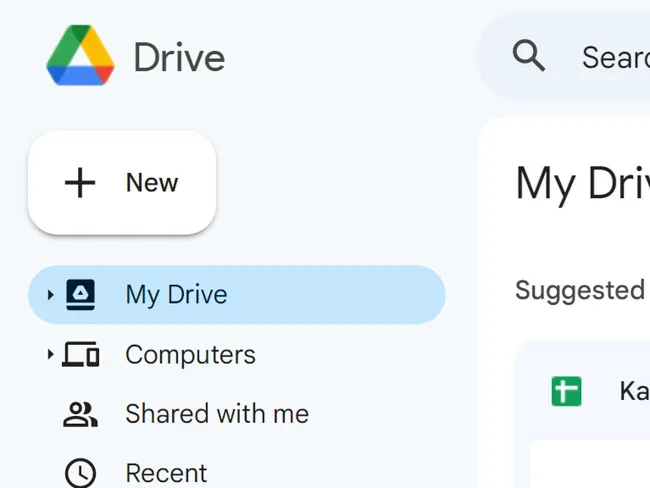Expand the Computers tree arrow
Screen dimensions: 650x488
point(51,354)
